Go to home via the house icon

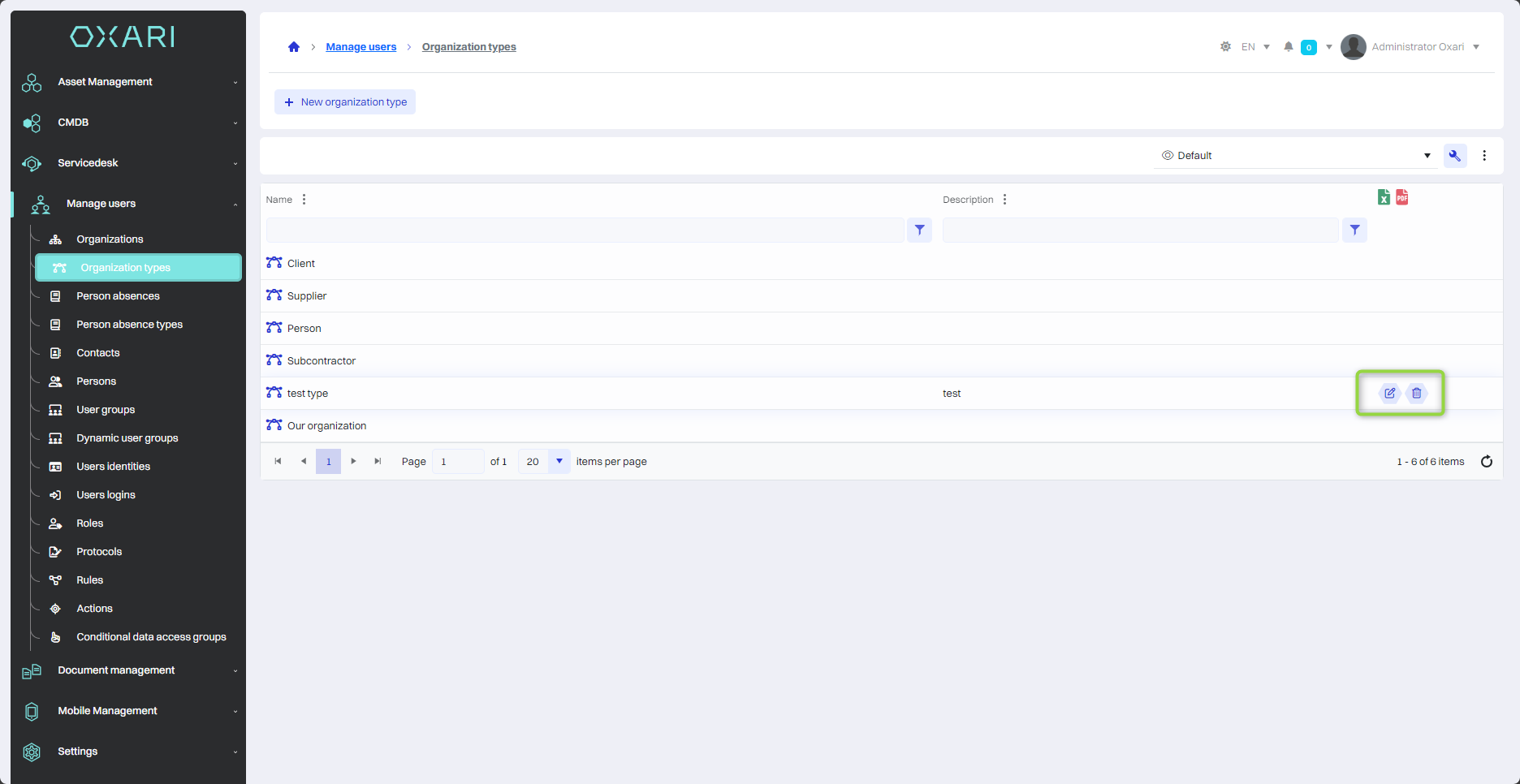coord(294,47)
